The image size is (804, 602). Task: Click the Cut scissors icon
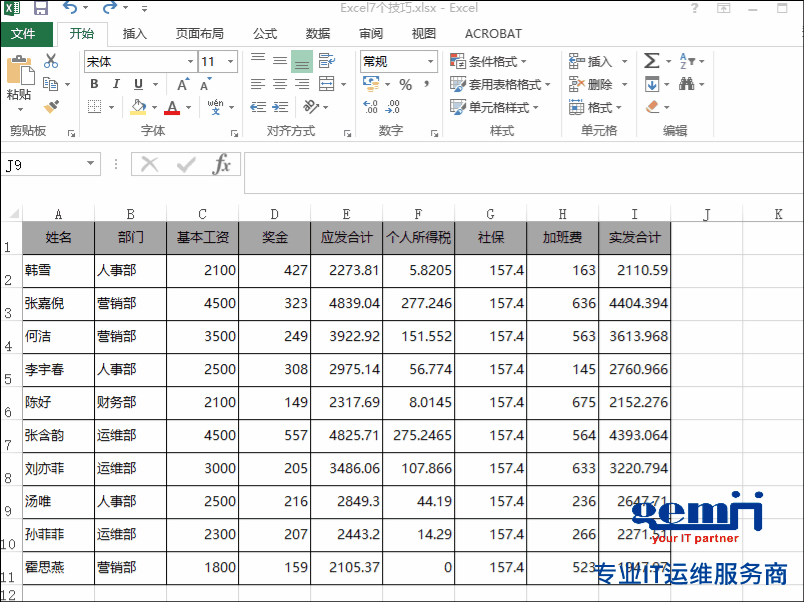(x=51, y=62)
